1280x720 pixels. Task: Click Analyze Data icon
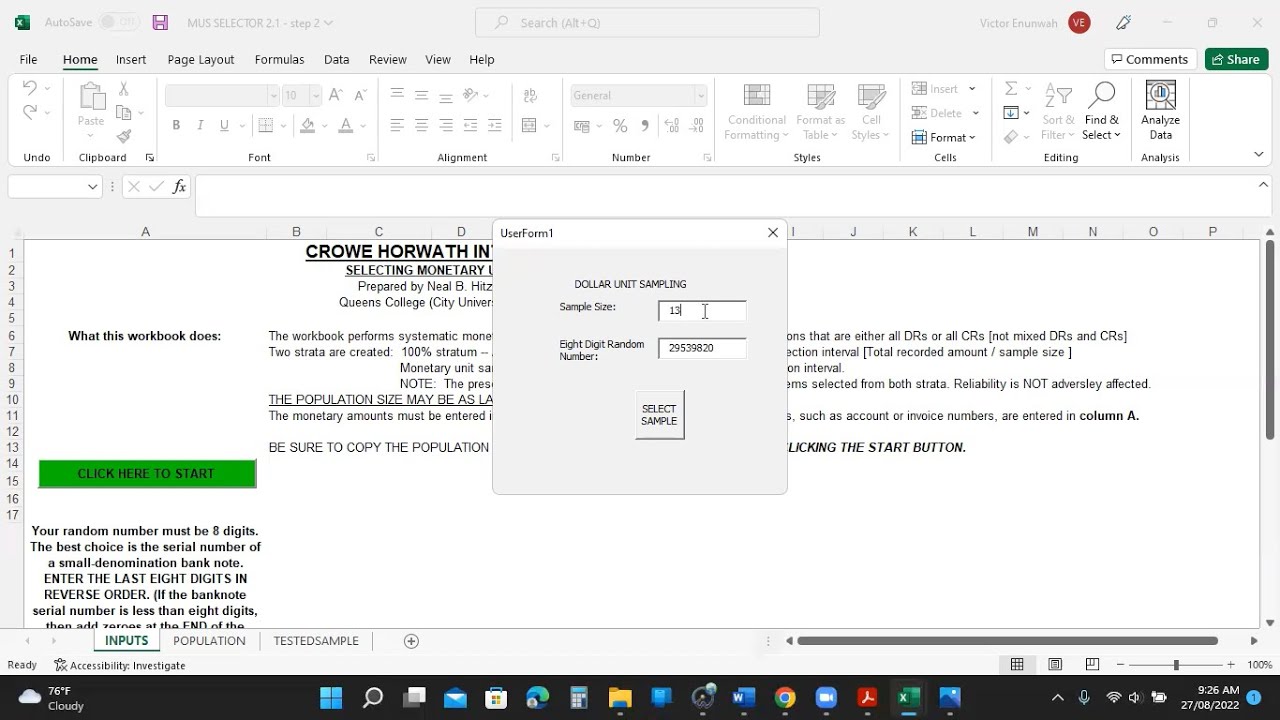[1160, 112]
